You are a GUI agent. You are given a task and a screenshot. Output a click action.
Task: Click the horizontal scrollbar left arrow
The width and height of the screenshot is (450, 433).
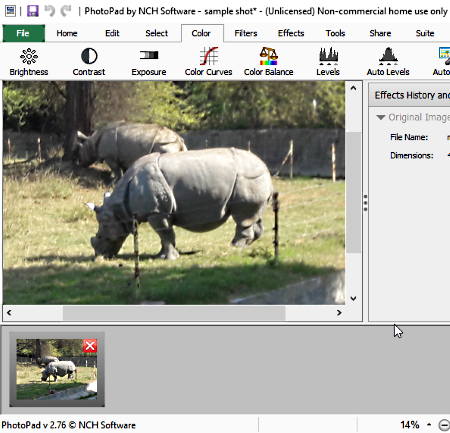click(9, 313)
